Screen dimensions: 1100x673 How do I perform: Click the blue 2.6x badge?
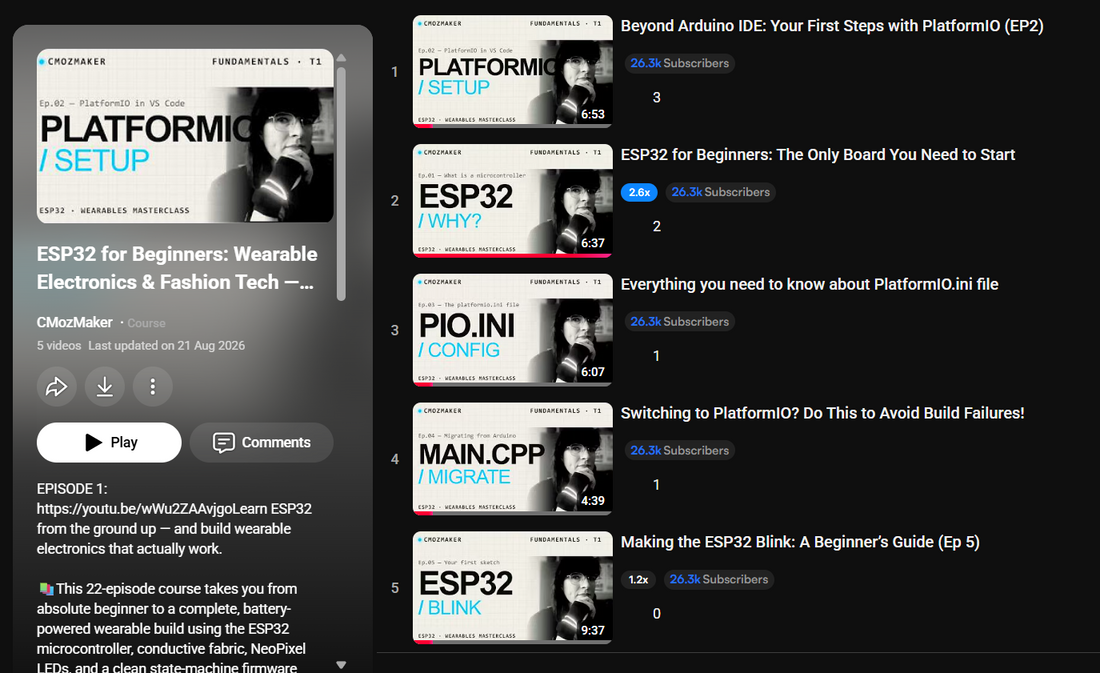coord(639,192)
